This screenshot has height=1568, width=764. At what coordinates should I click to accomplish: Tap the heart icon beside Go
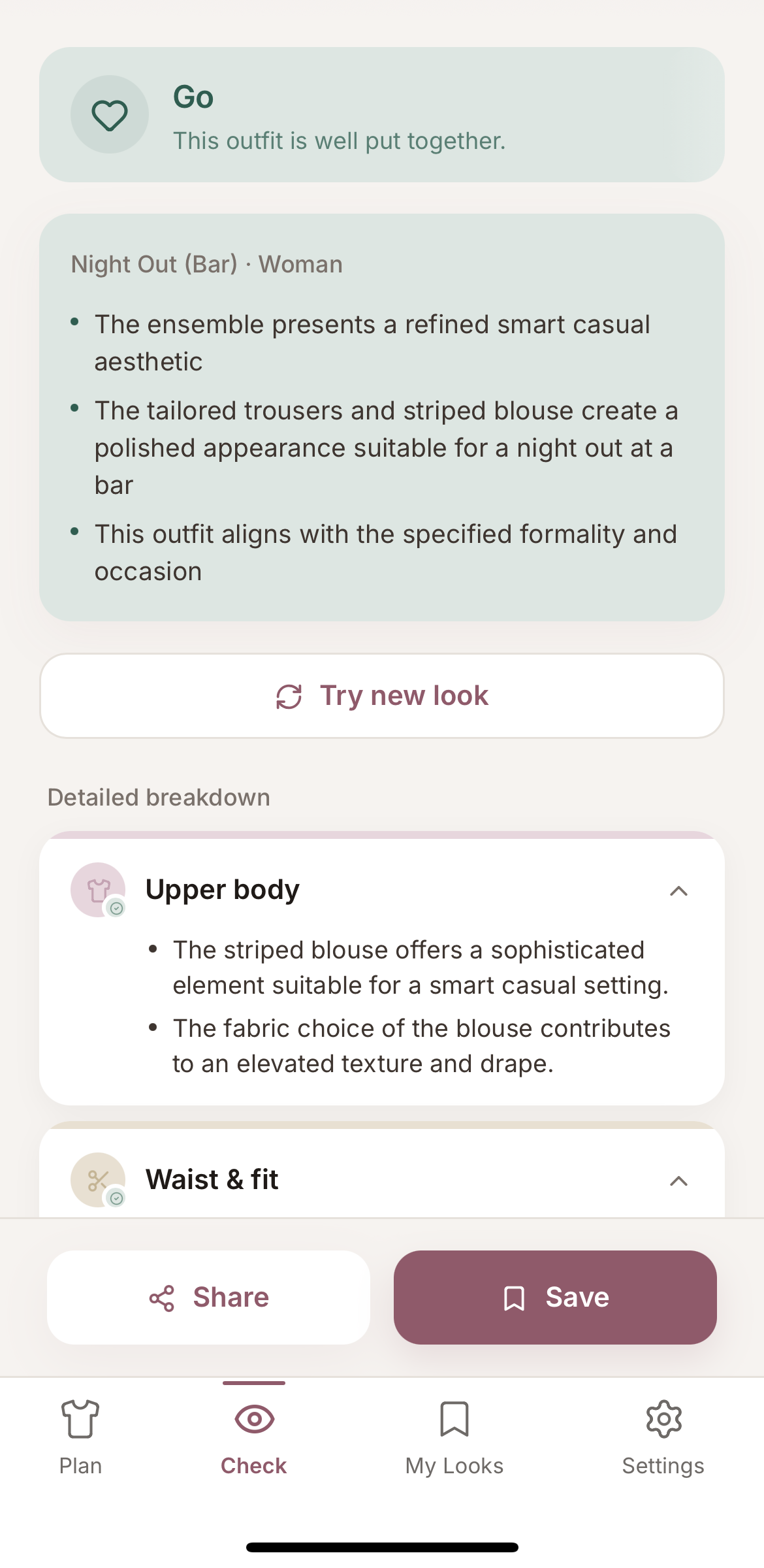[x=110, y=115]
